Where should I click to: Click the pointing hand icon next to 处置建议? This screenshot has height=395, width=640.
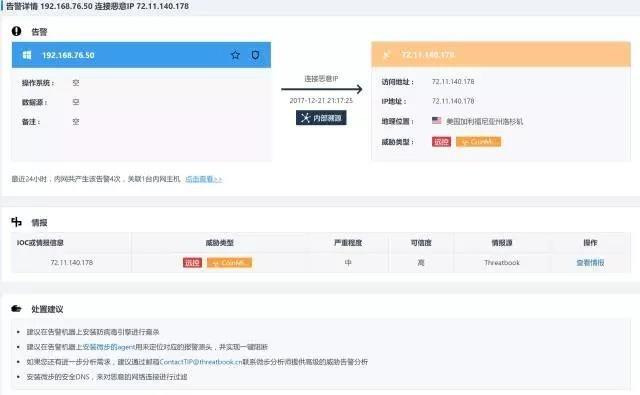pyautogui.click(x=16, y=309)
